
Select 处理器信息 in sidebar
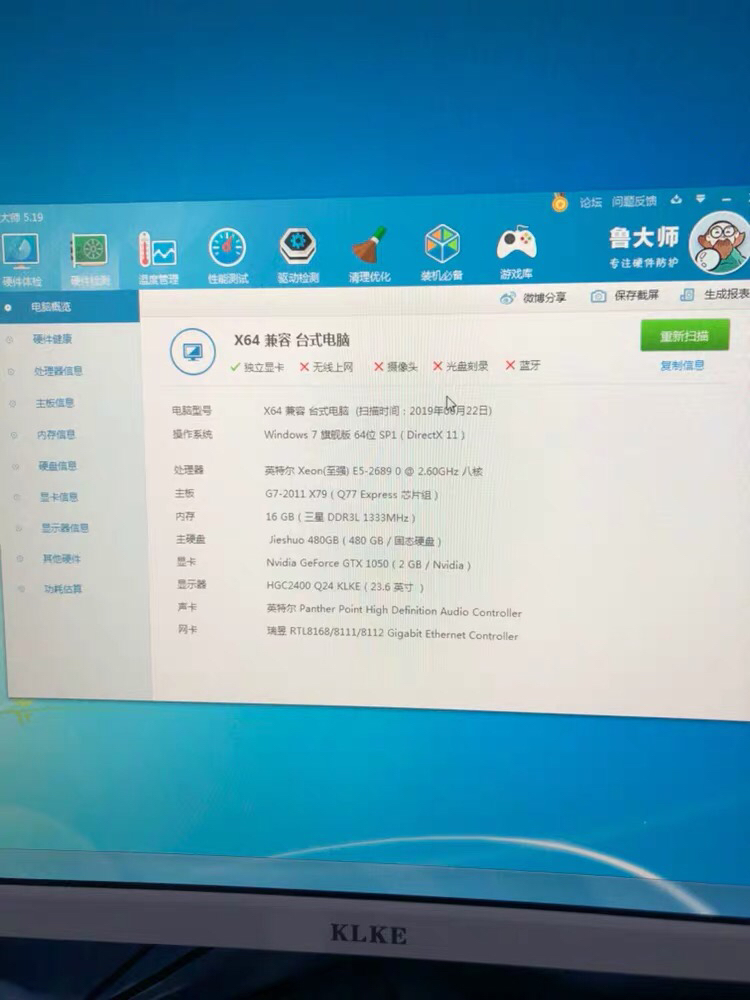58,371
